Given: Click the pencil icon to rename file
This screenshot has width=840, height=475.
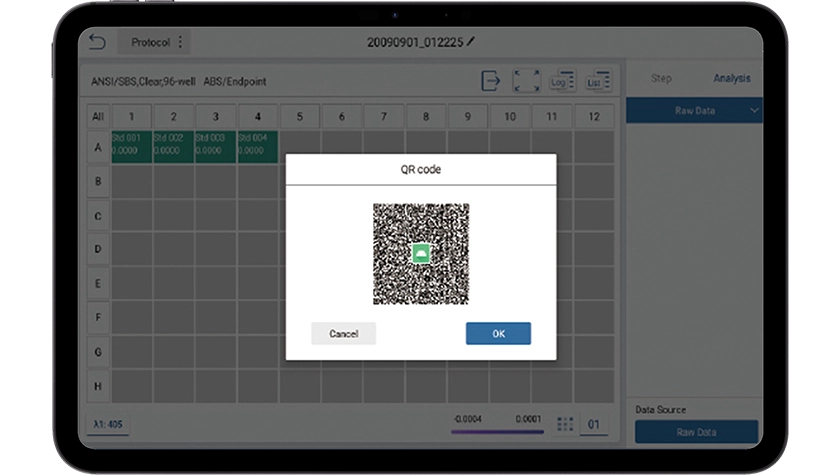Looking at the screenshot, I should coord(471,42).
